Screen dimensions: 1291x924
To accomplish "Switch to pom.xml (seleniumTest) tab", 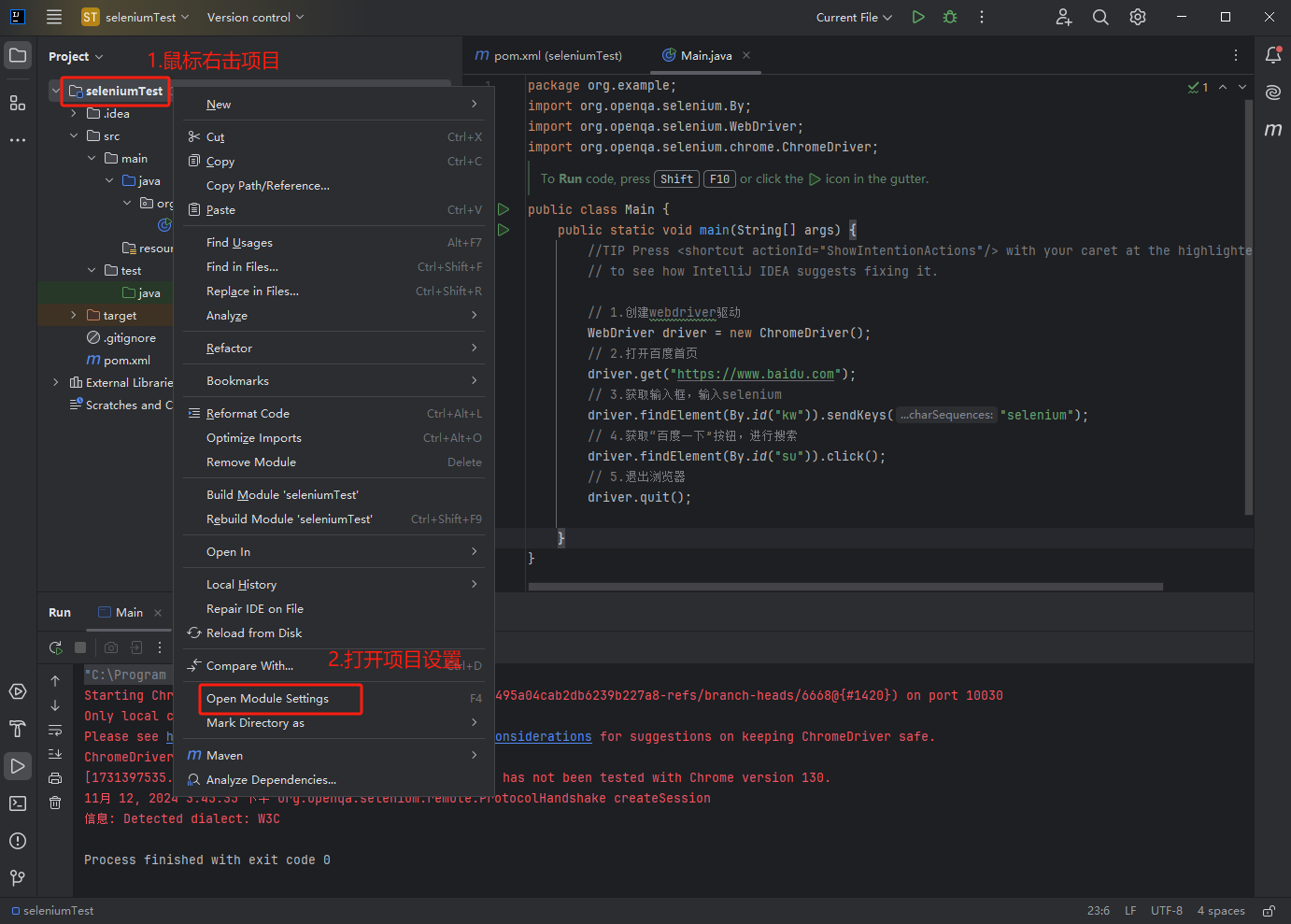I will pos(549,56).
